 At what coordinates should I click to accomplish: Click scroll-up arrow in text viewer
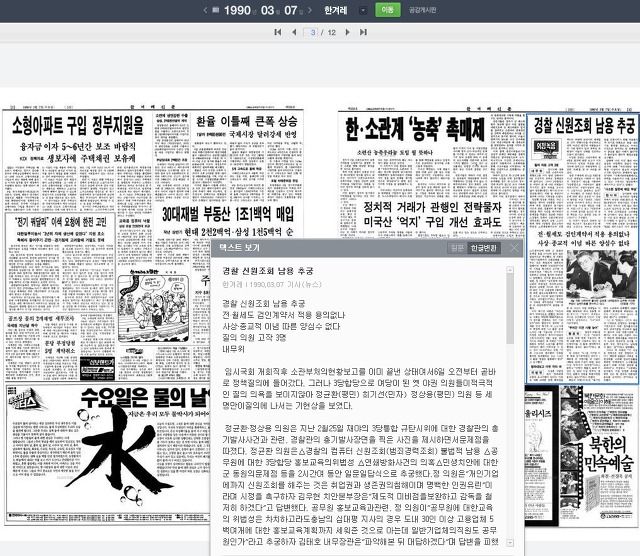pyautogui.click(x=510, y=270)
